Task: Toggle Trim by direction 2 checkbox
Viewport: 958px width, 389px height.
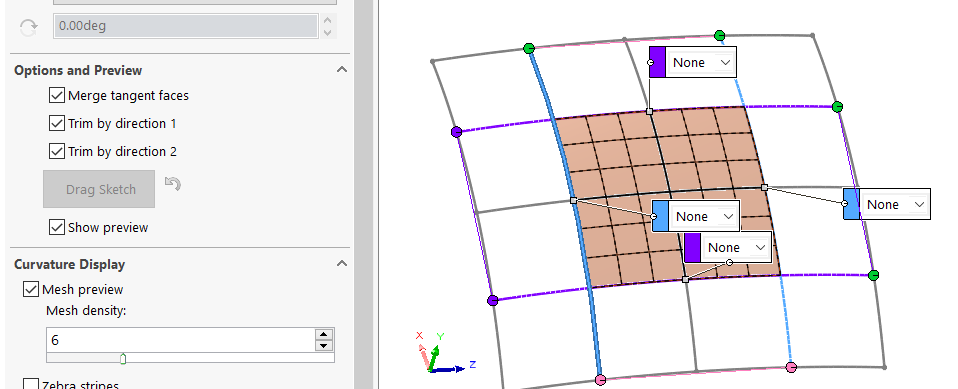Action: [x=57, y=151]
